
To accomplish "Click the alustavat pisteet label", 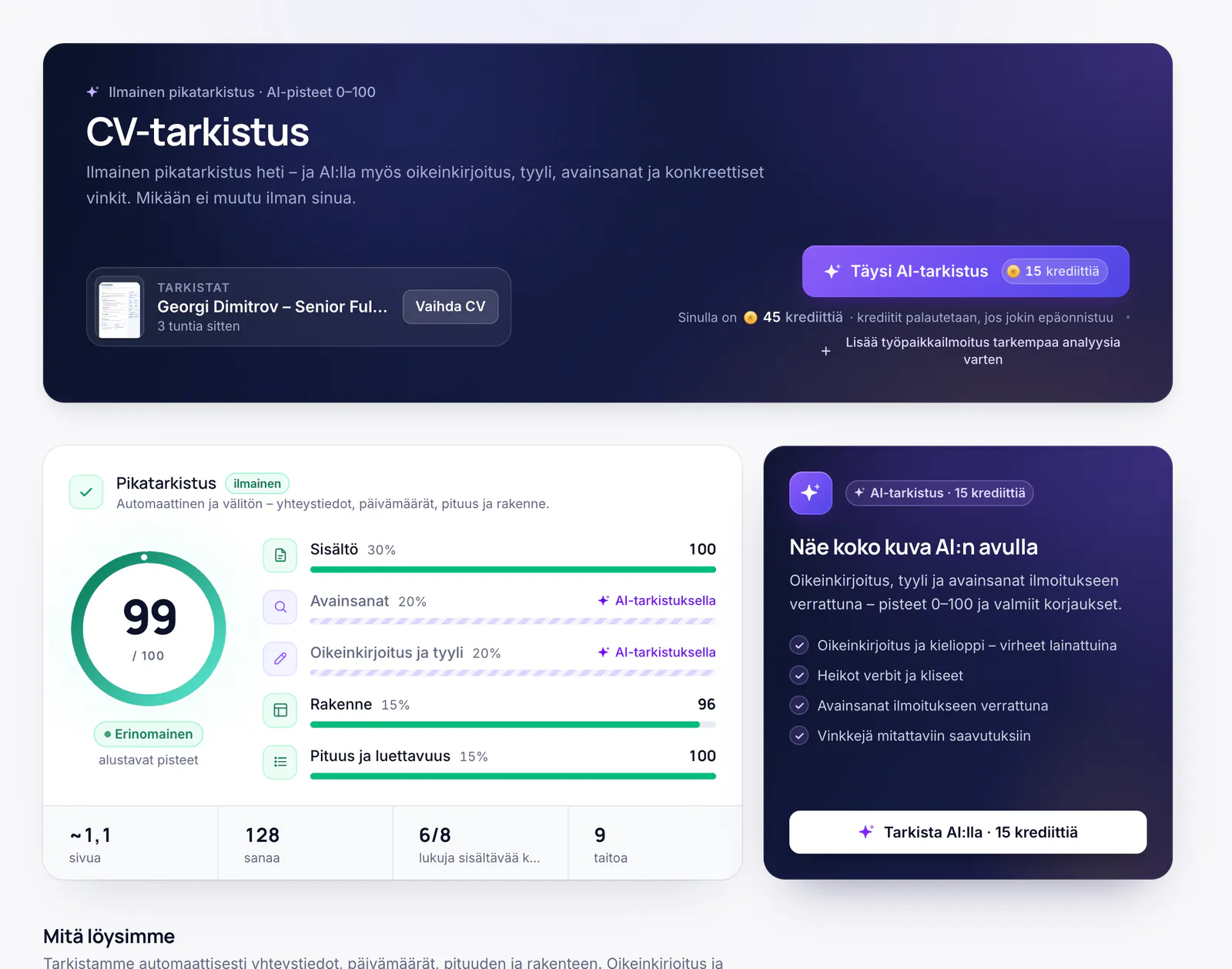I will [x=149, y=760].
